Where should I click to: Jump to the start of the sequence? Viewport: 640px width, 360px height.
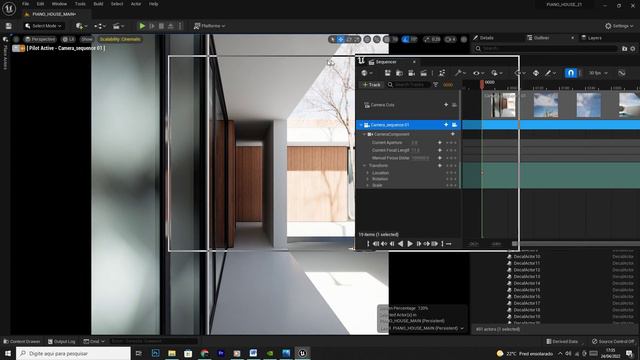pos(376,244)
